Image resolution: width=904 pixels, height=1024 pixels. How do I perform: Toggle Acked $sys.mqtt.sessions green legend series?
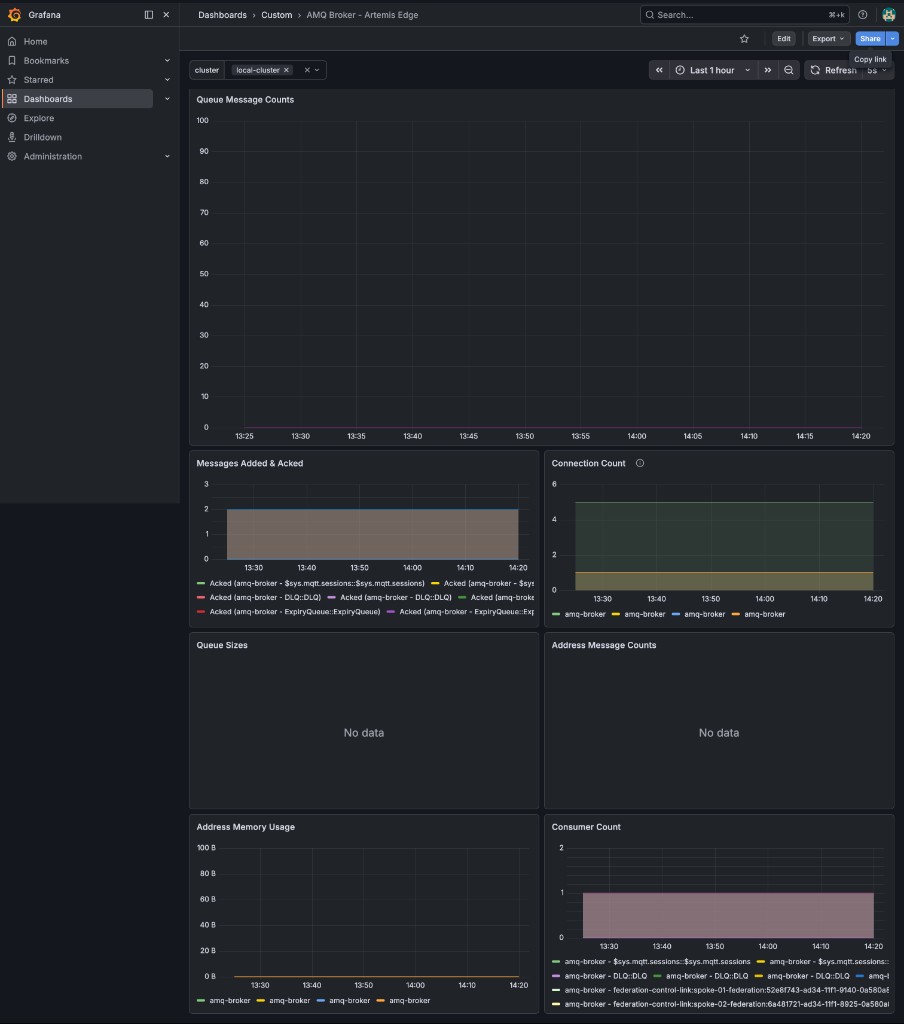pyautogui.click(x=317, y=583)
